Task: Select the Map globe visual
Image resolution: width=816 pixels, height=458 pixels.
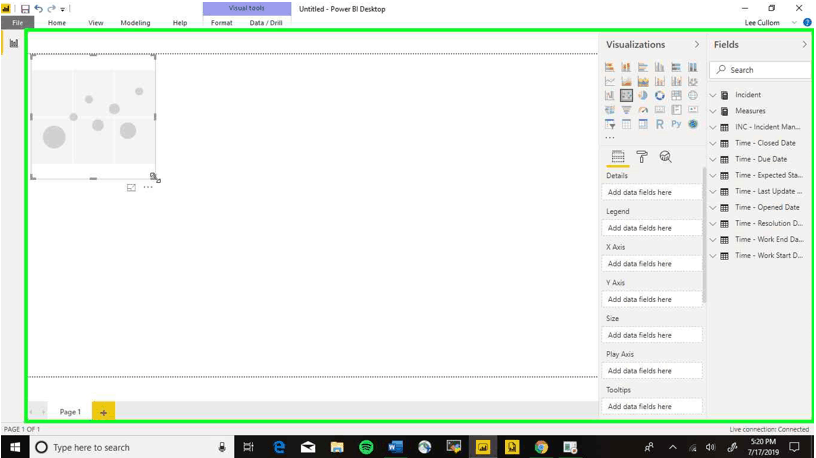Action: pos(693,95)
